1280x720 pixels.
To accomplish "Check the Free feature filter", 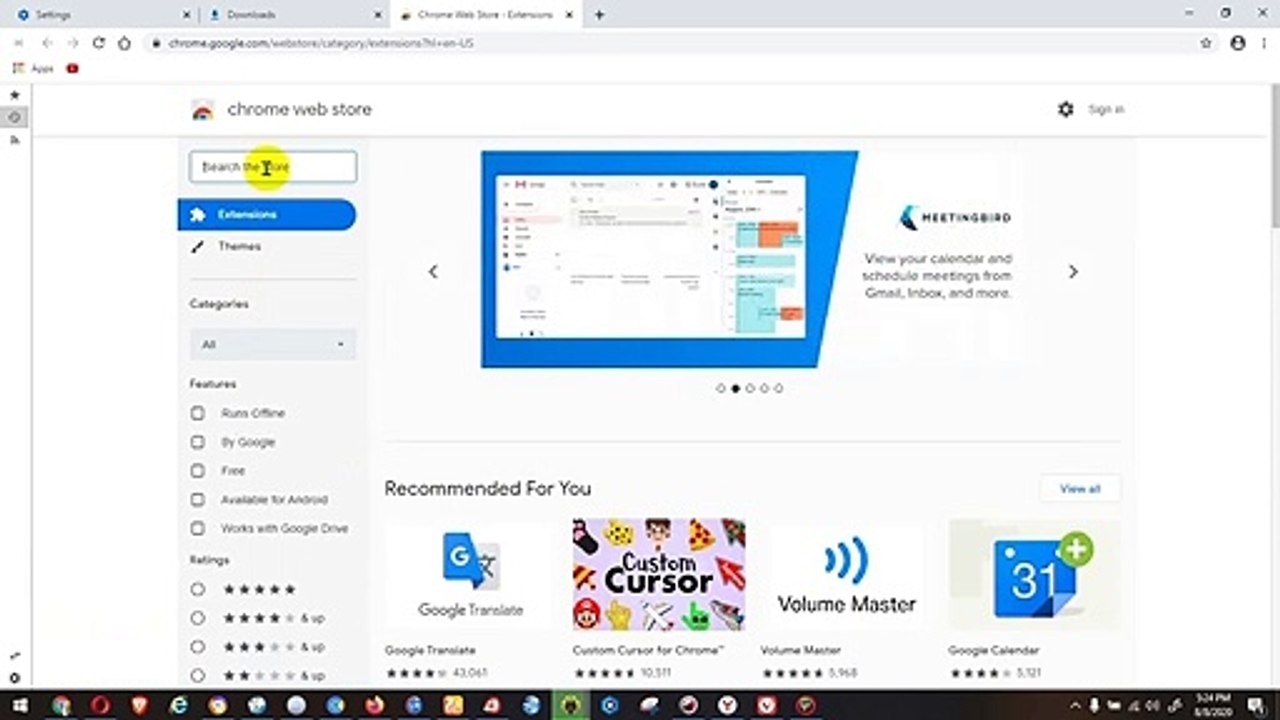I will pos(198,470).
